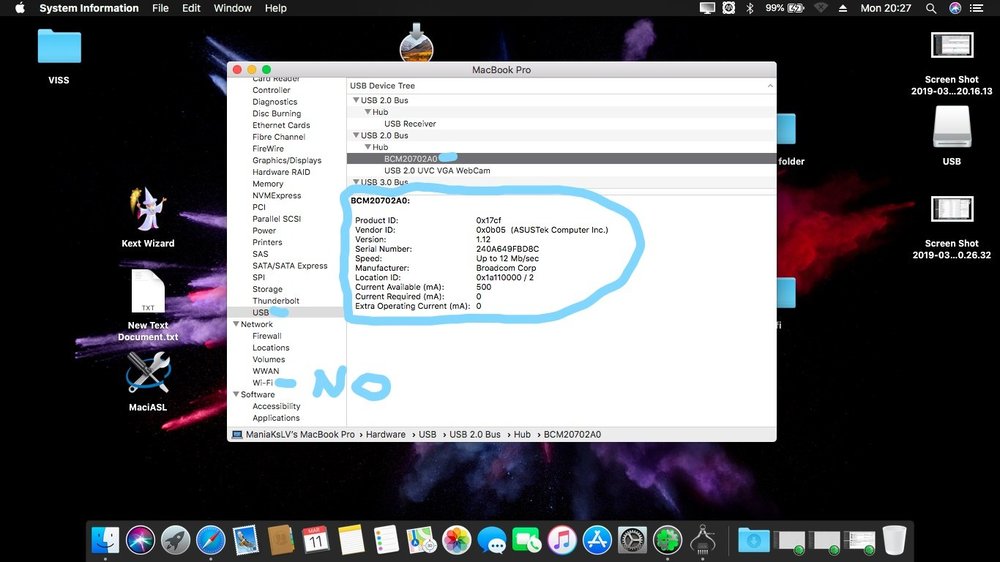The width and height of the screenshot is (1000, 562).
Task: Open System Preferences gear in Dock
Action: coord(632,540)
